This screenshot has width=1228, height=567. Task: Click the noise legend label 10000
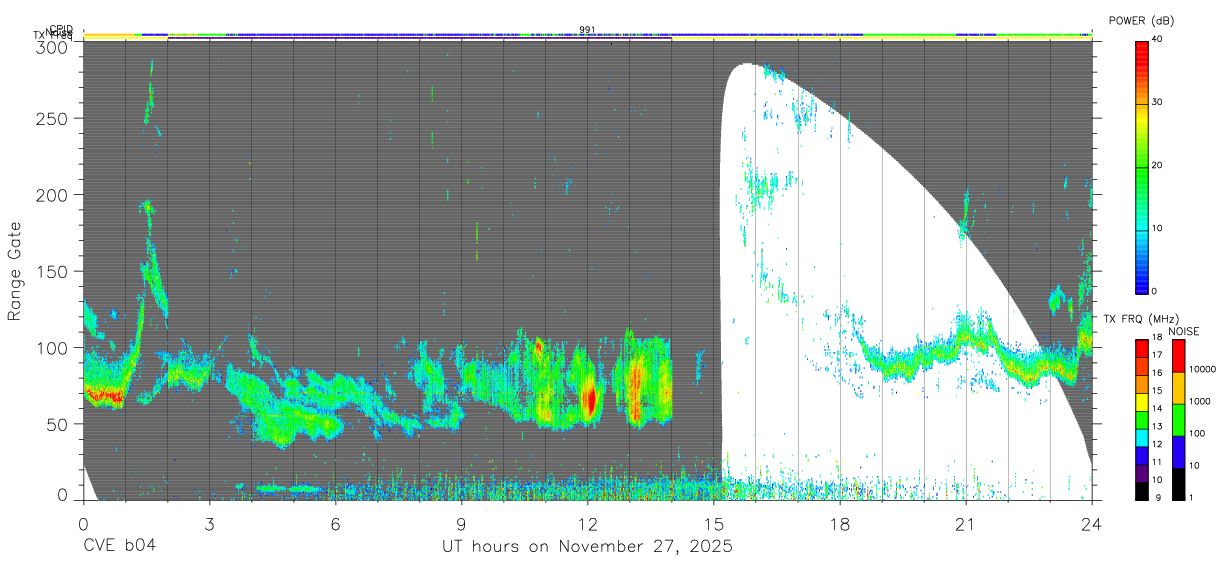coord(1203,369)
